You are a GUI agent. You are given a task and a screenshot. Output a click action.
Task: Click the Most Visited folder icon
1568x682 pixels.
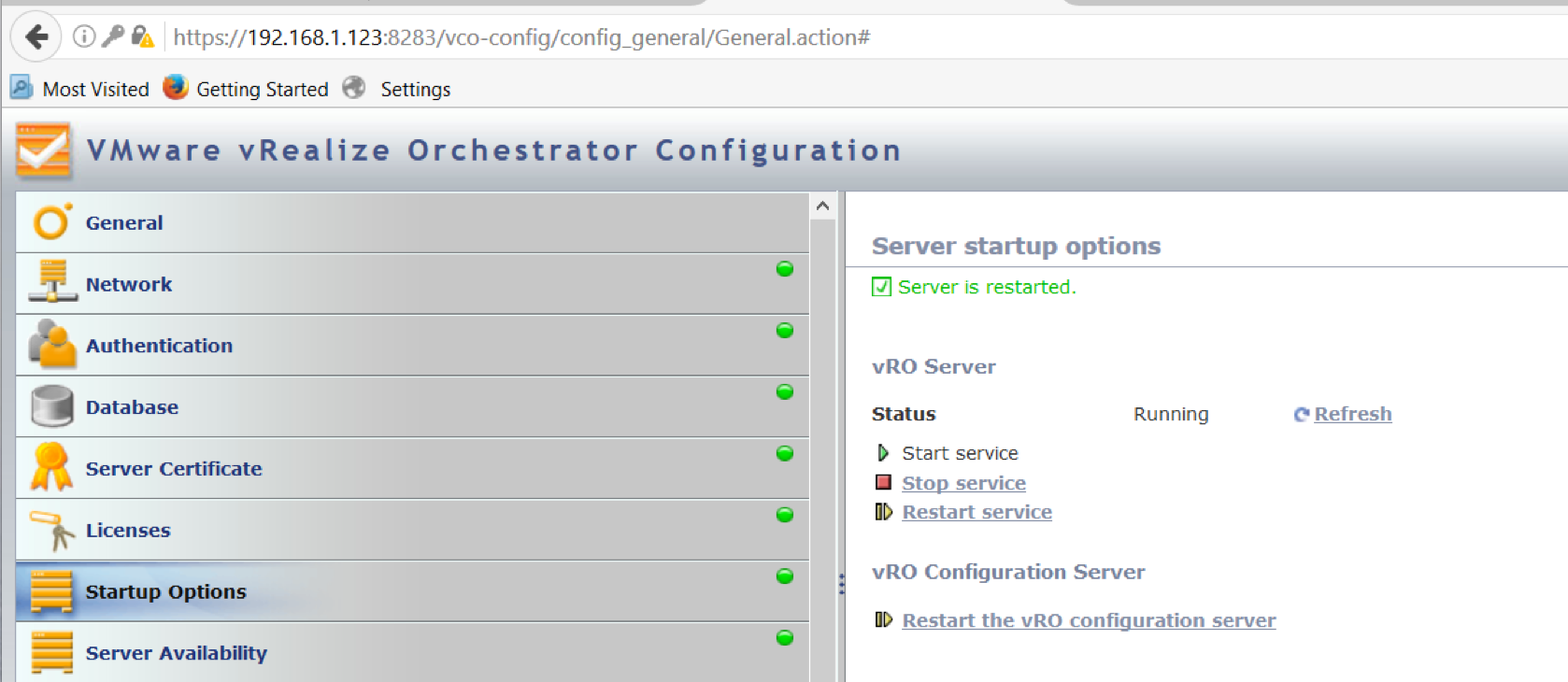(21, 87)
